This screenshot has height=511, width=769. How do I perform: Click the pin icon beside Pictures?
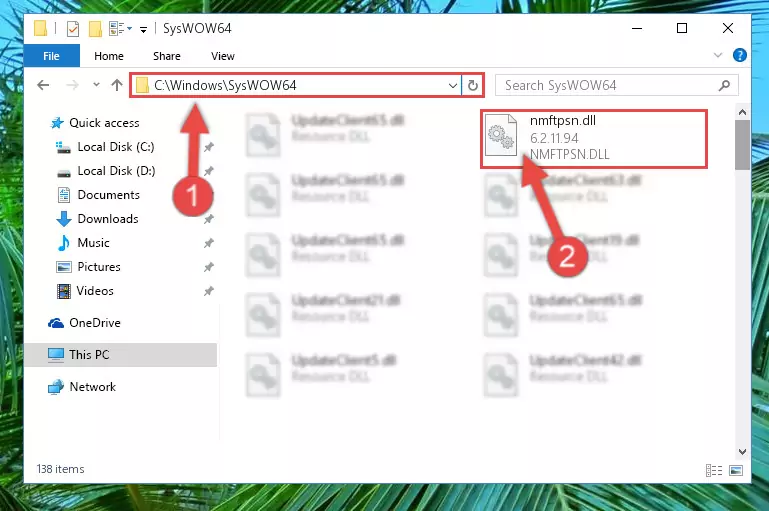pos(209,267)
